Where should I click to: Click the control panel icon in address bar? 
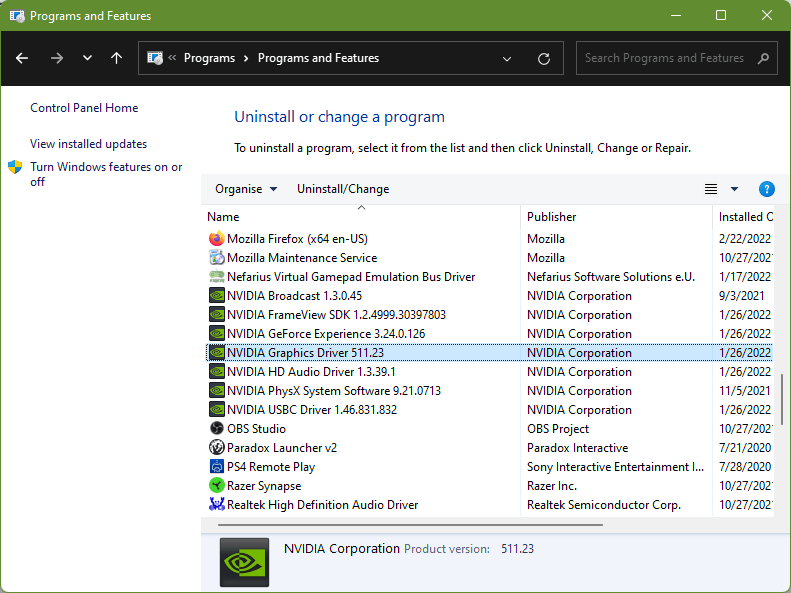(155, 58)
